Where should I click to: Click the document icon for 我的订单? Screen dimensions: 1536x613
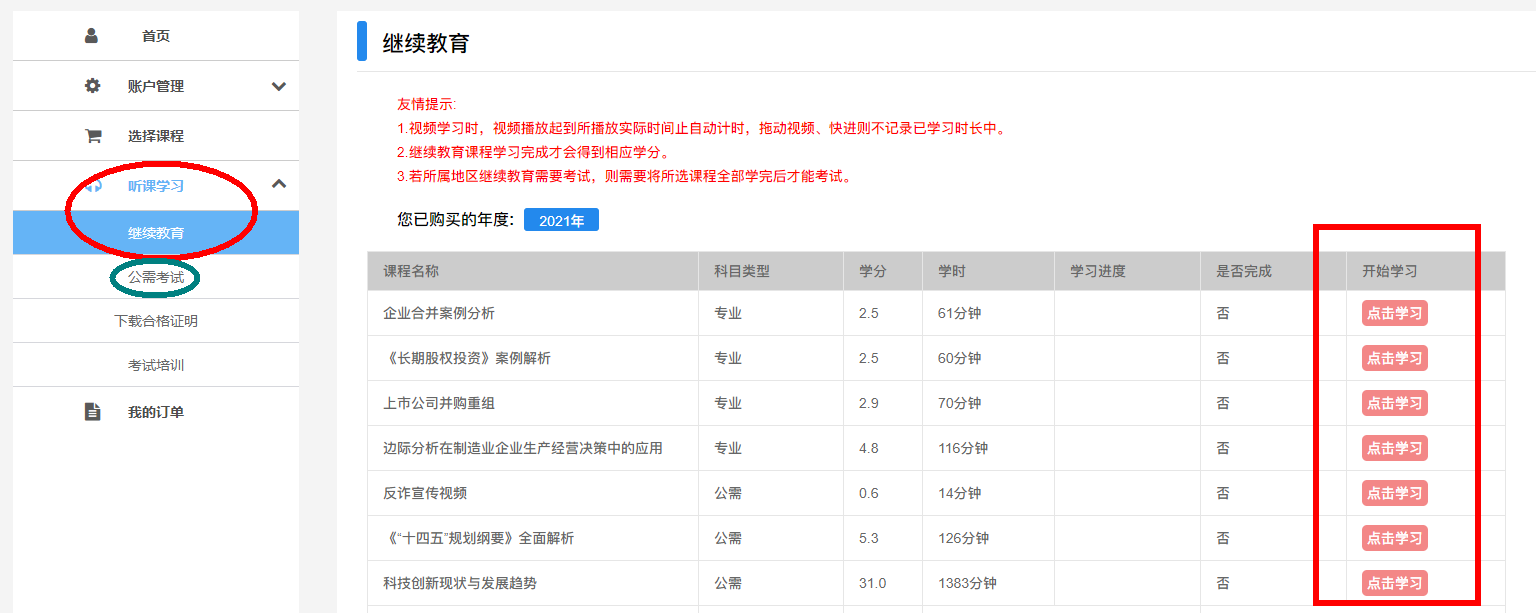pos(92,412)
